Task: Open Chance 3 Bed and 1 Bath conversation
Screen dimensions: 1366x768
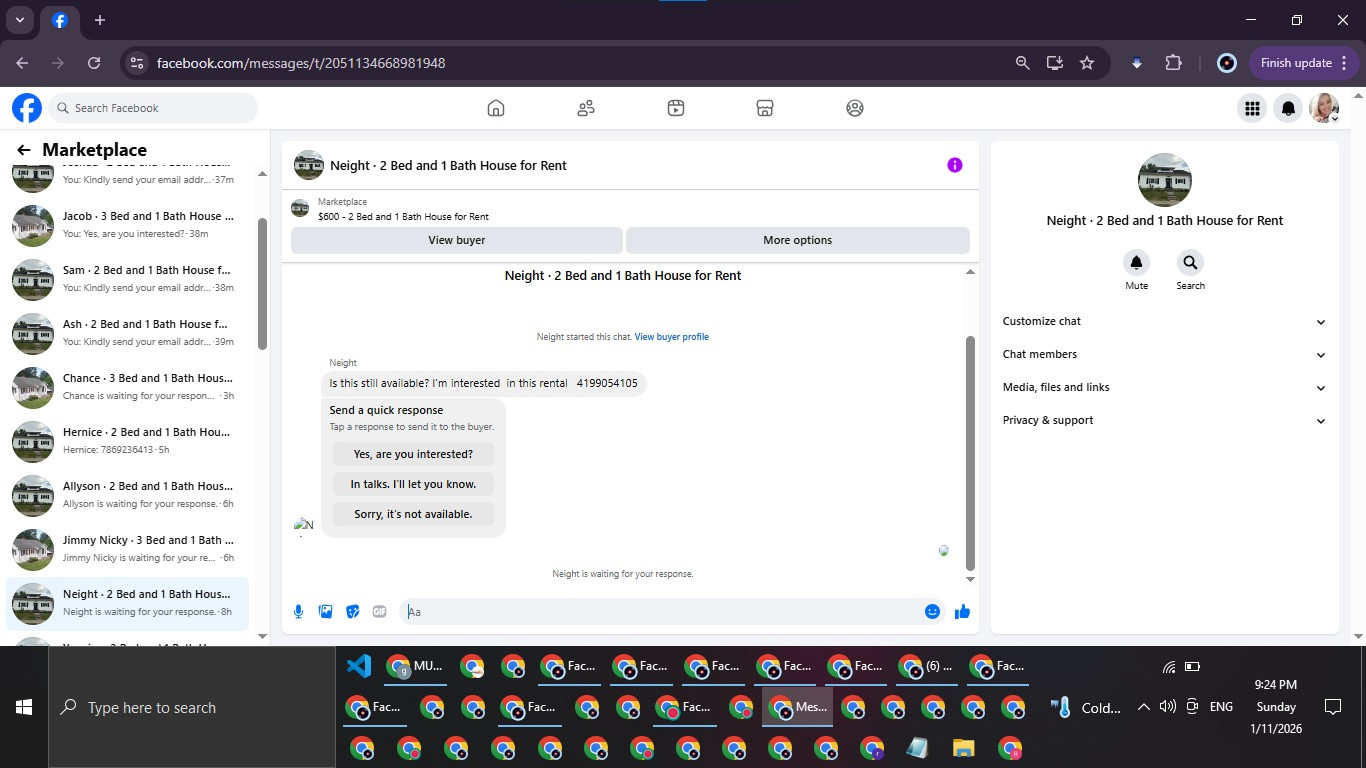Action: coord(128,387)
